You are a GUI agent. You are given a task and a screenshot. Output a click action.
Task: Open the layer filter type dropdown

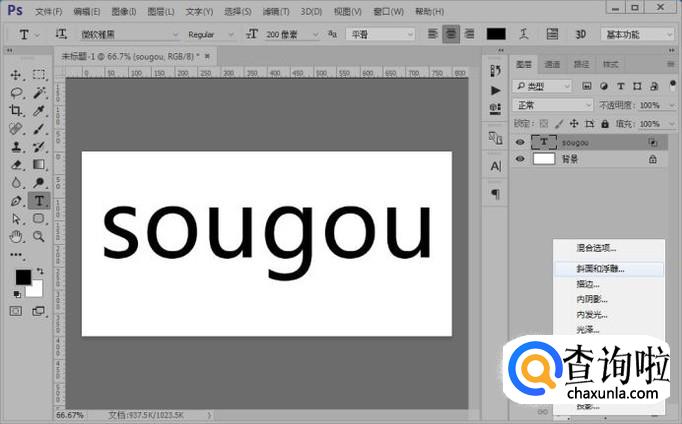542,87
